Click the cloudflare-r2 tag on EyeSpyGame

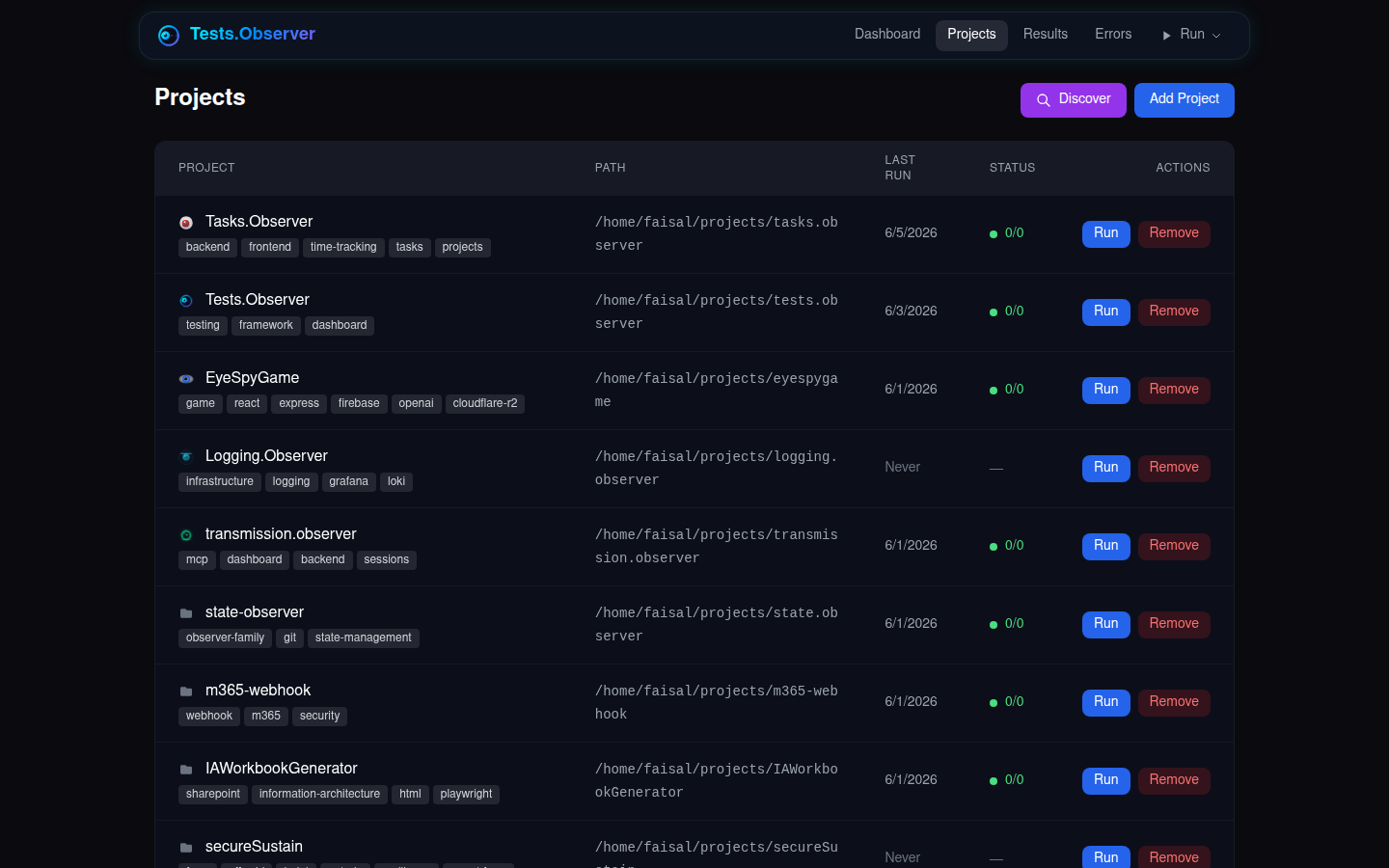click(x=485, y=404)
